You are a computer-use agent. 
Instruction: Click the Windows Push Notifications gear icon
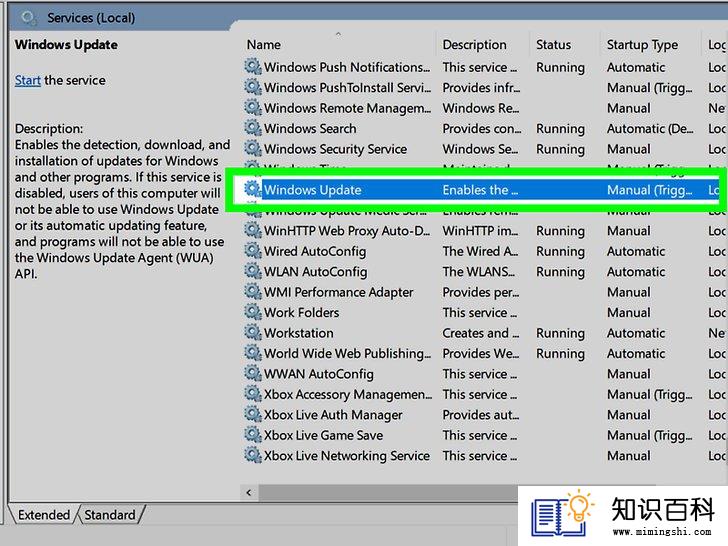point(253,67)
